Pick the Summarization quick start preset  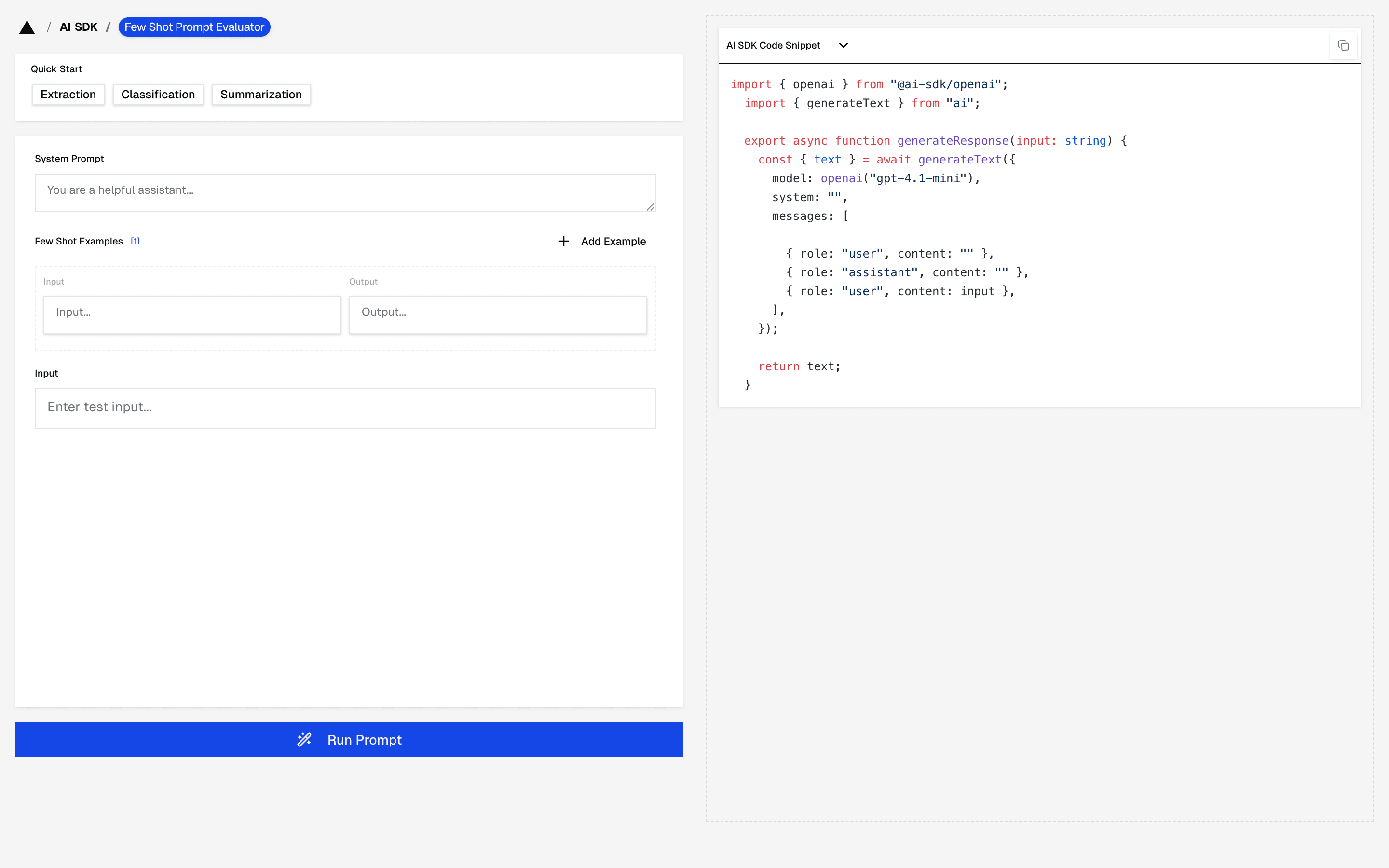click(x=260, y=95)
